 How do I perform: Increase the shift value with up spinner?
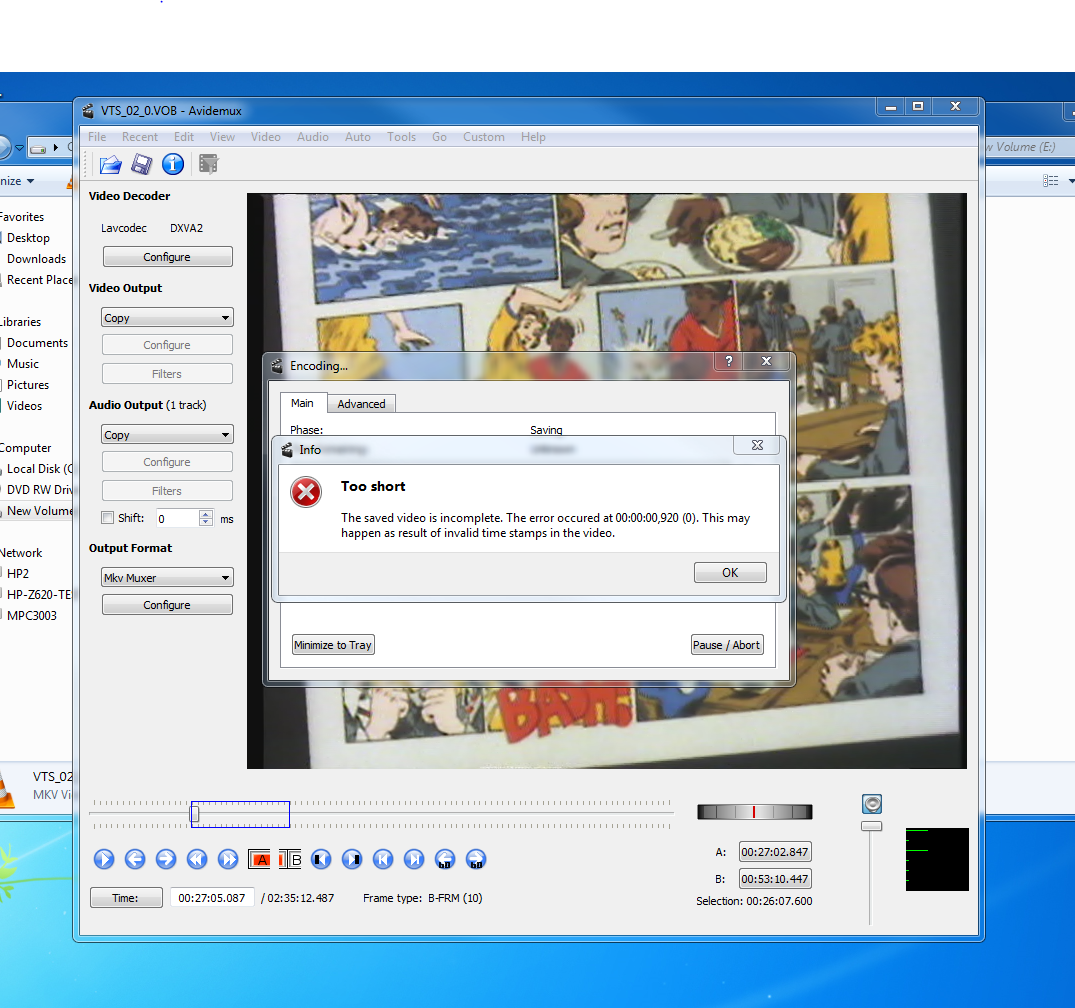[206, 514]
